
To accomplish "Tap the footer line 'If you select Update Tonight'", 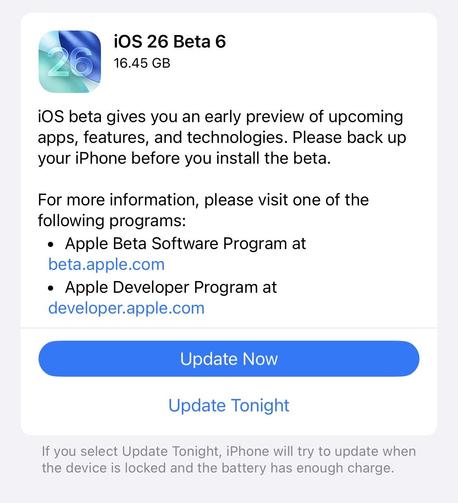I will pyautogui.click(x=229, y=451).
